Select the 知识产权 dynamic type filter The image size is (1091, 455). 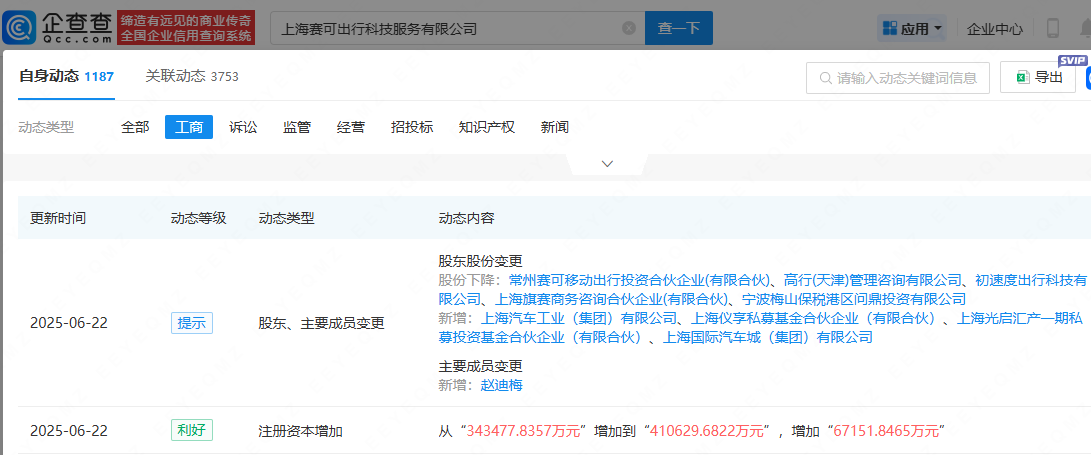tap(486, 127)
